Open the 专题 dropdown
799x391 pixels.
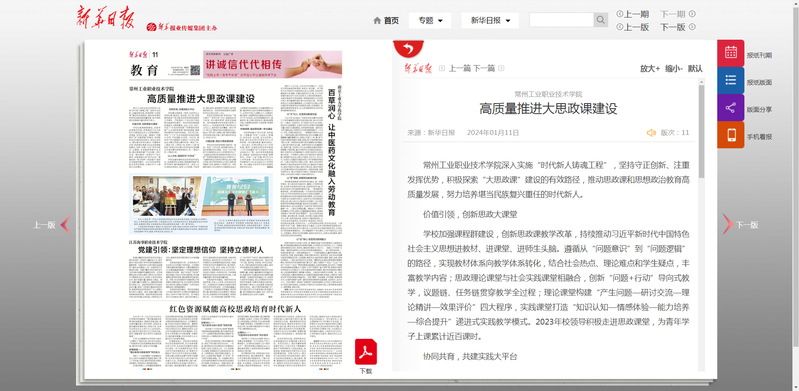pos(430,20)
